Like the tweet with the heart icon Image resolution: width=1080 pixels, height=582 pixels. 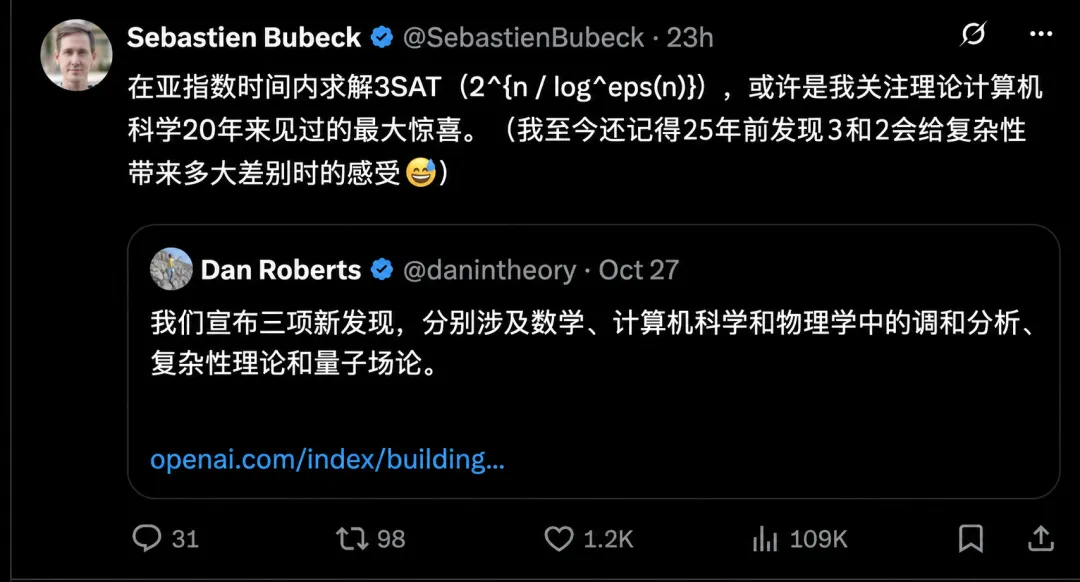point(559,538)
